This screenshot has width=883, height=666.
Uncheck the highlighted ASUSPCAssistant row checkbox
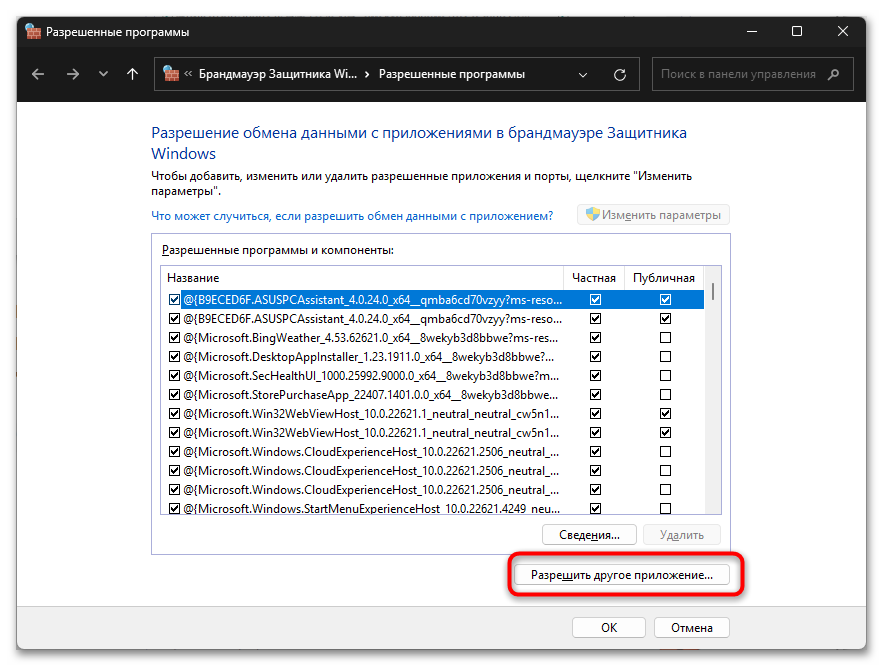click(174, 300)
